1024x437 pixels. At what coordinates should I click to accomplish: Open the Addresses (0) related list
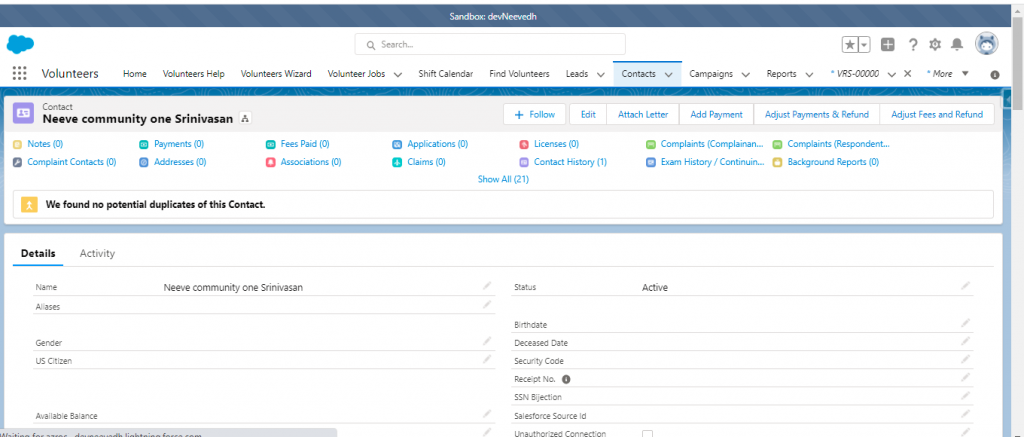coord(180,161)
